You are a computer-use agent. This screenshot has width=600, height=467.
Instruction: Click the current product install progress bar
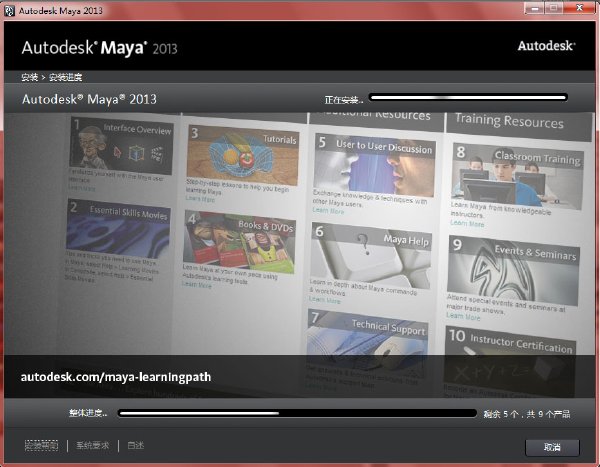pos(468,98)
